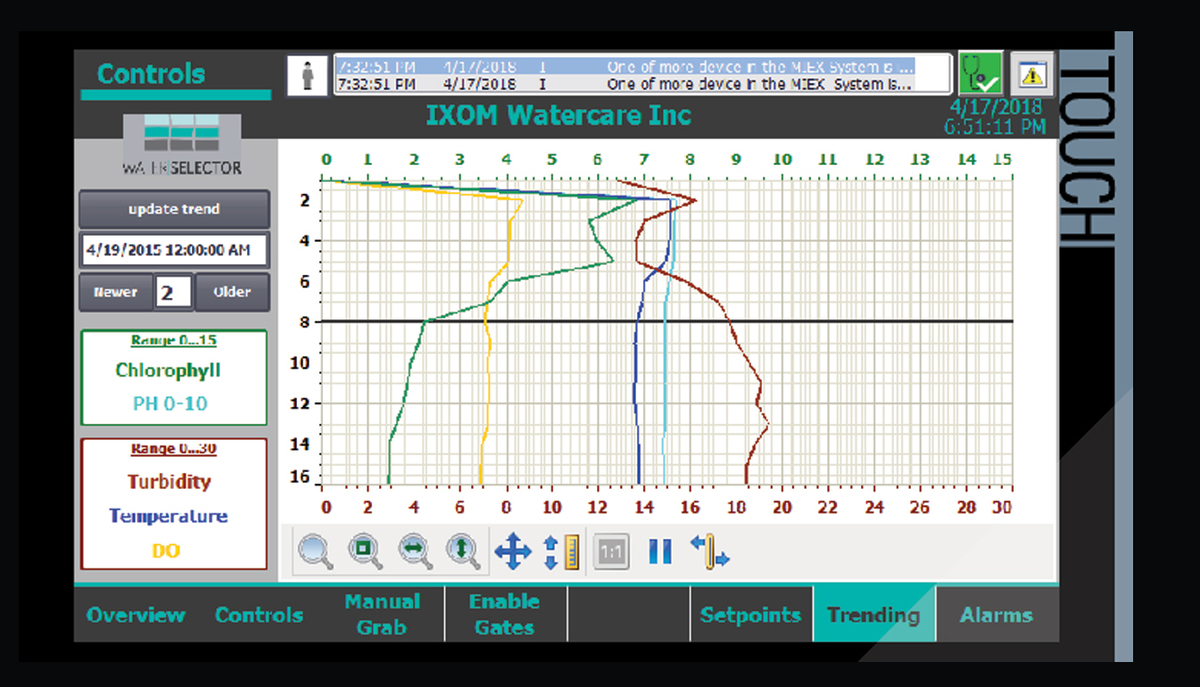Screen dimensions: 1200x687
Task: Open the Controls tab in bottom navigation
Action: coord(259,615)
